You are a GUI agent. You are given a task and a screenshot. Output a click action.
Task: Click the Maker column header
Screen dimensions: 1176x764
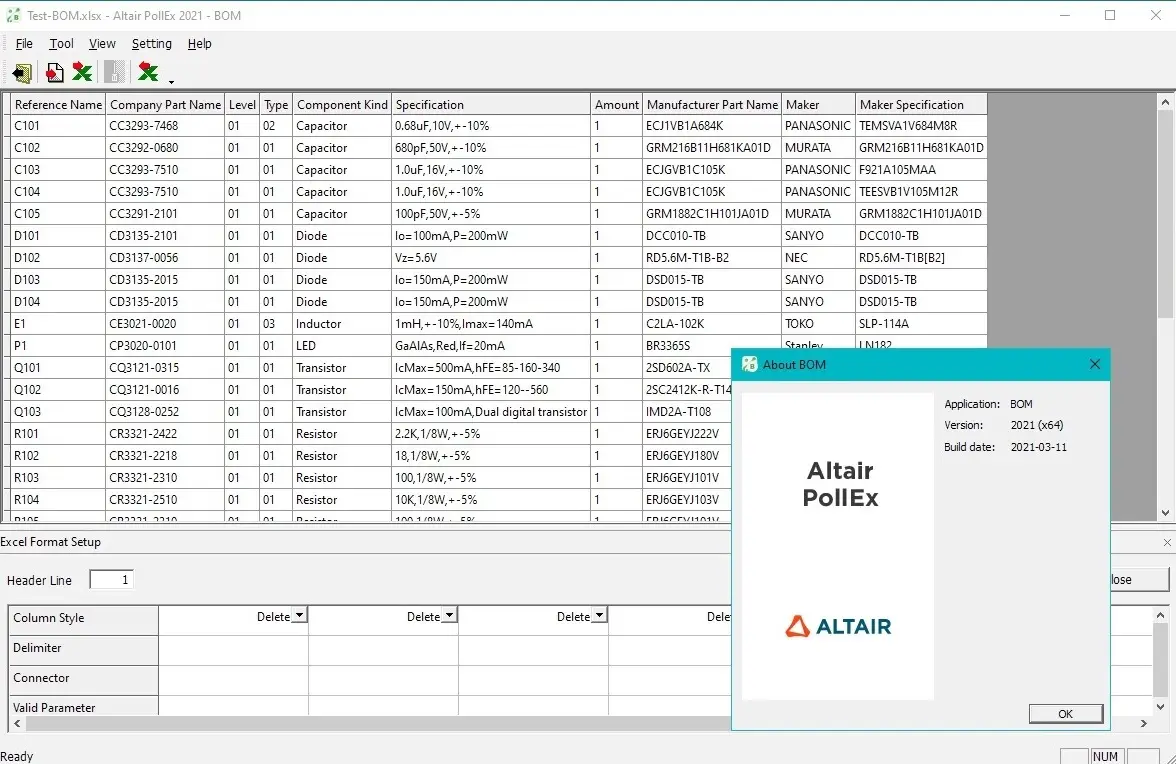point(818,104)
